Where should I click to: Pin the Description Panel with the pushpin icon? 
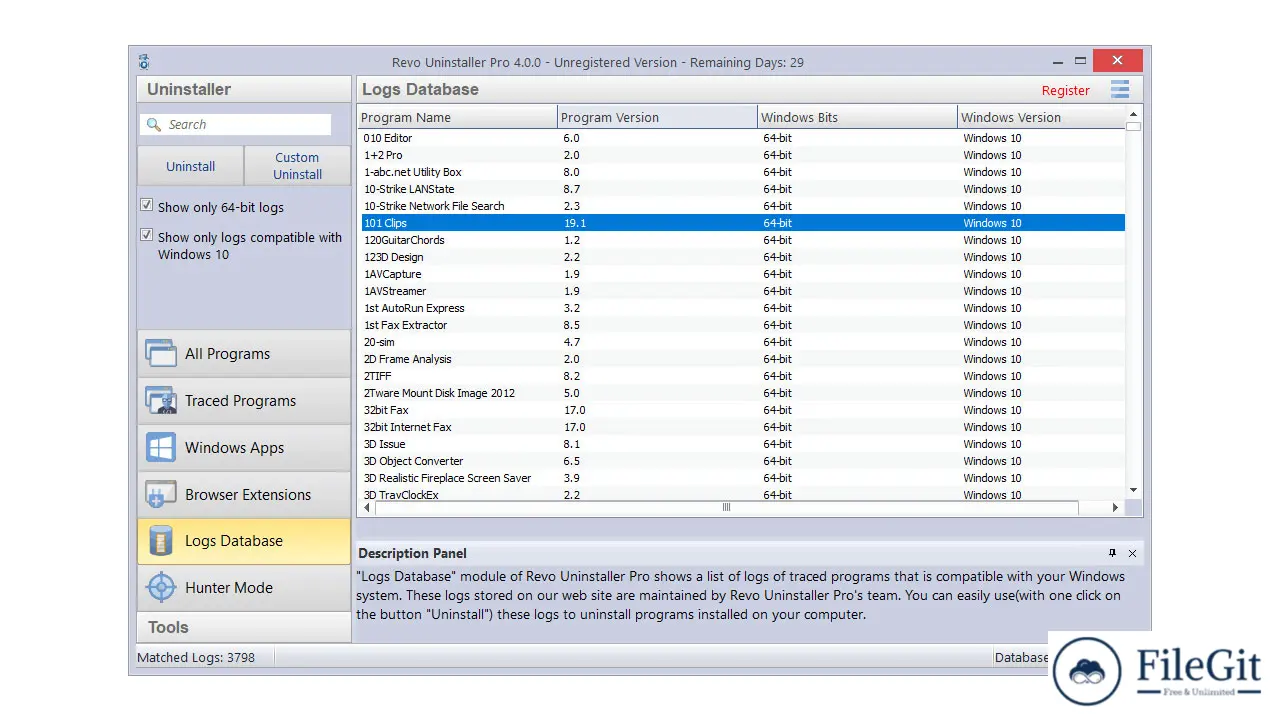pos(1112,553)
